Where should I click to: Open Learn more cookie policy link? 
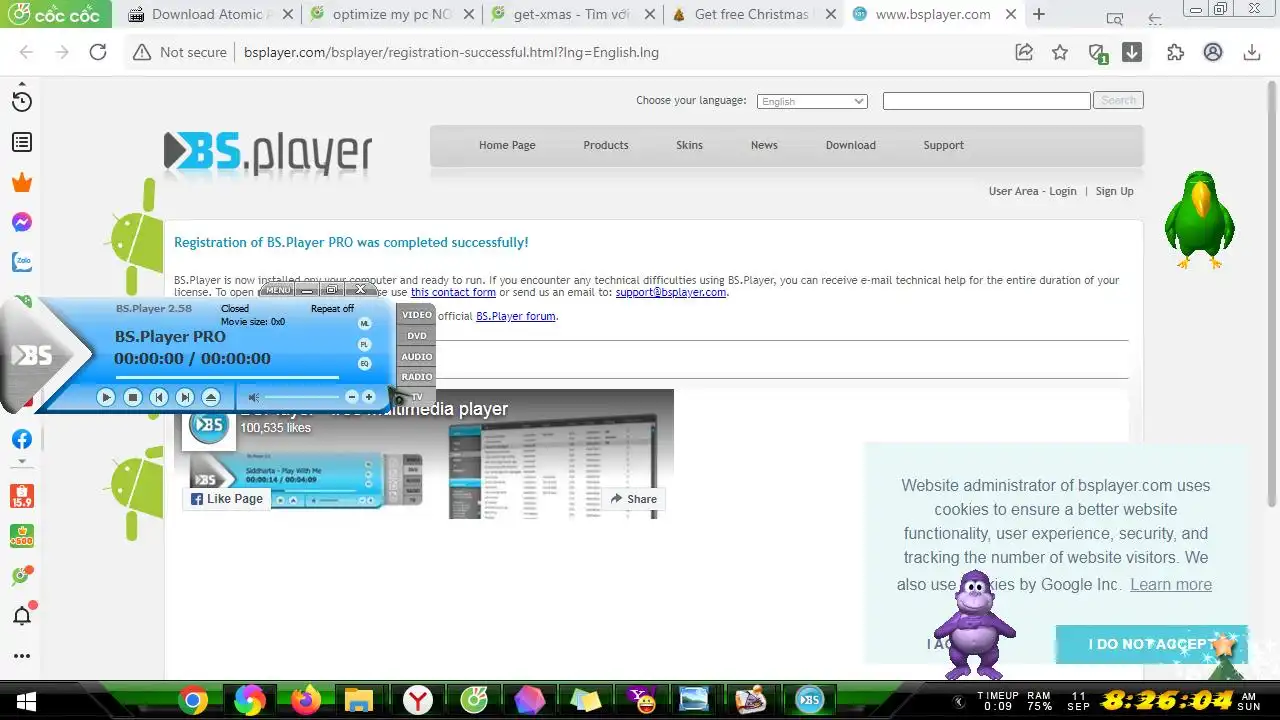(x=1171, y=584)
